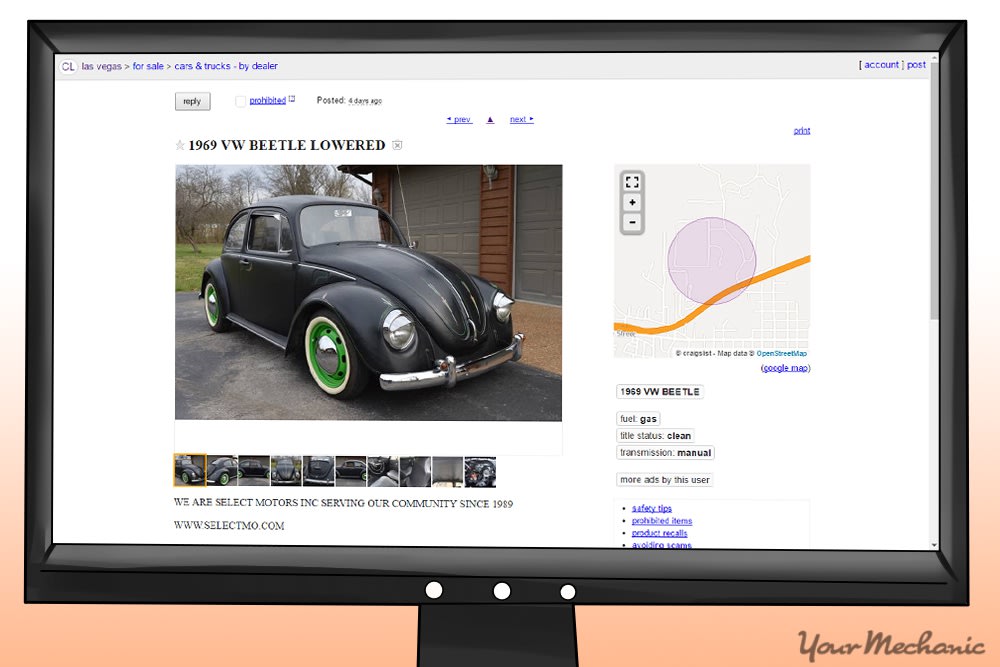The width and height of the screenshot is (1000, 667).
Task: Expand map to fullscreen
Action: pos(632,182)
